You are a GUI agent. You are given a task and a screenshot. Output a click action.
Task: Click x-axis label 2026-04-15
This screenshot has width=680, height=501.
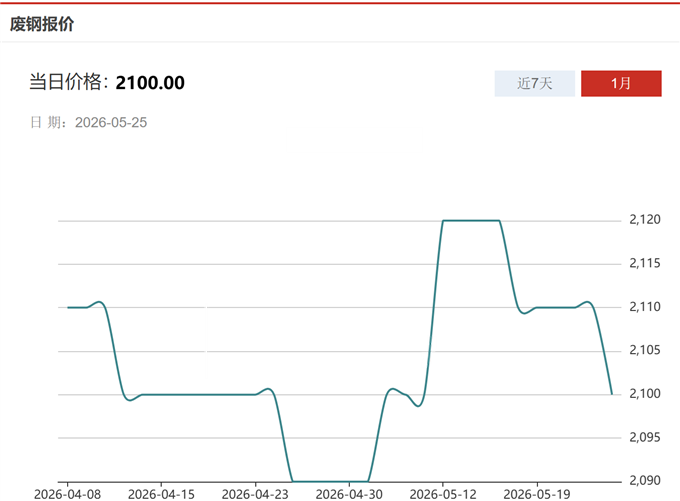161,494
